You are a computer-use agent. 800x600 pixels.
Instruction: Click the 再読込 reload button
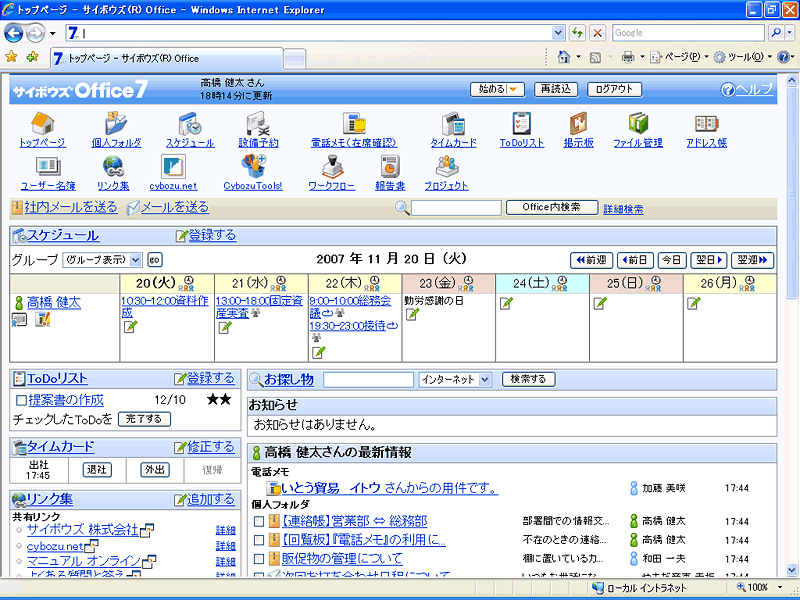click(556, 89)
